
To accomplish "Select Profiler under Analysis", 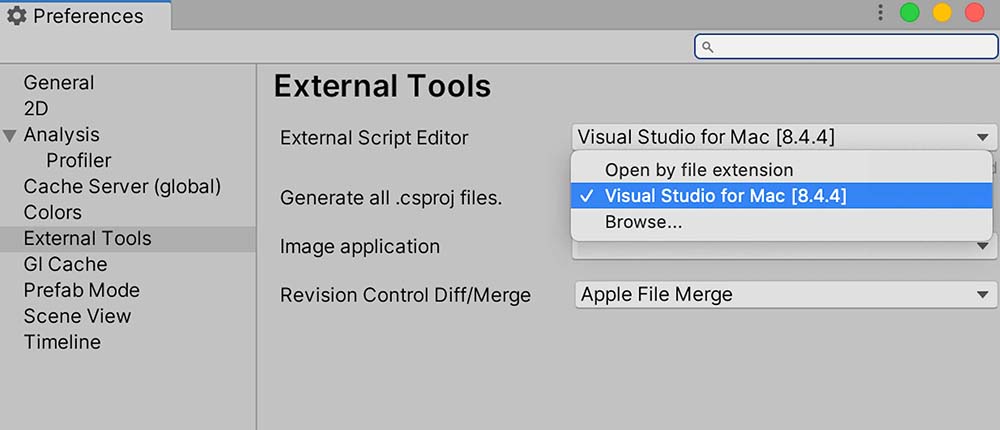I will point(79,161).
